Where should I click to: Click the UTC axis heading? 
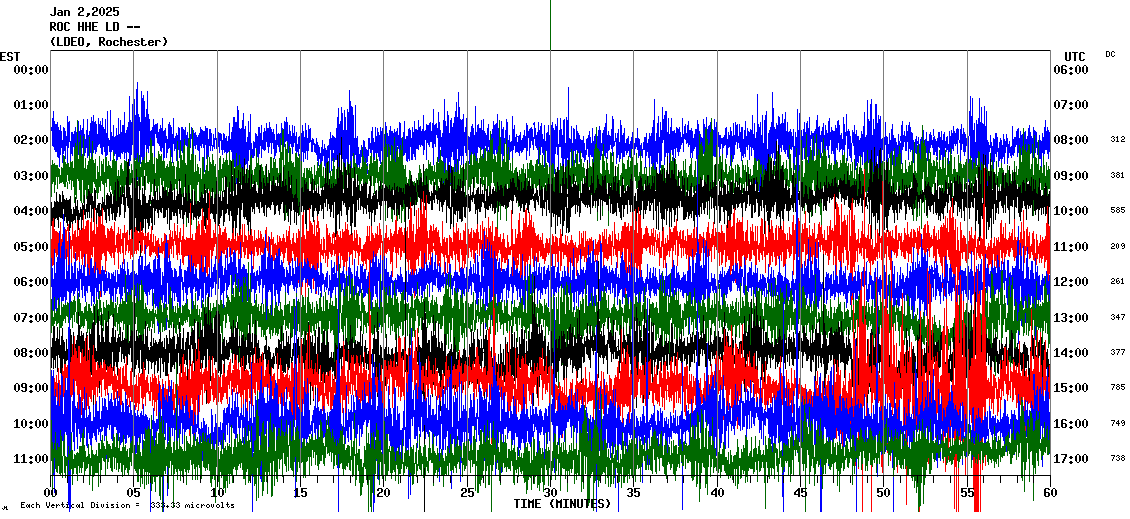pyautogui.click(x=1074, y=56)
